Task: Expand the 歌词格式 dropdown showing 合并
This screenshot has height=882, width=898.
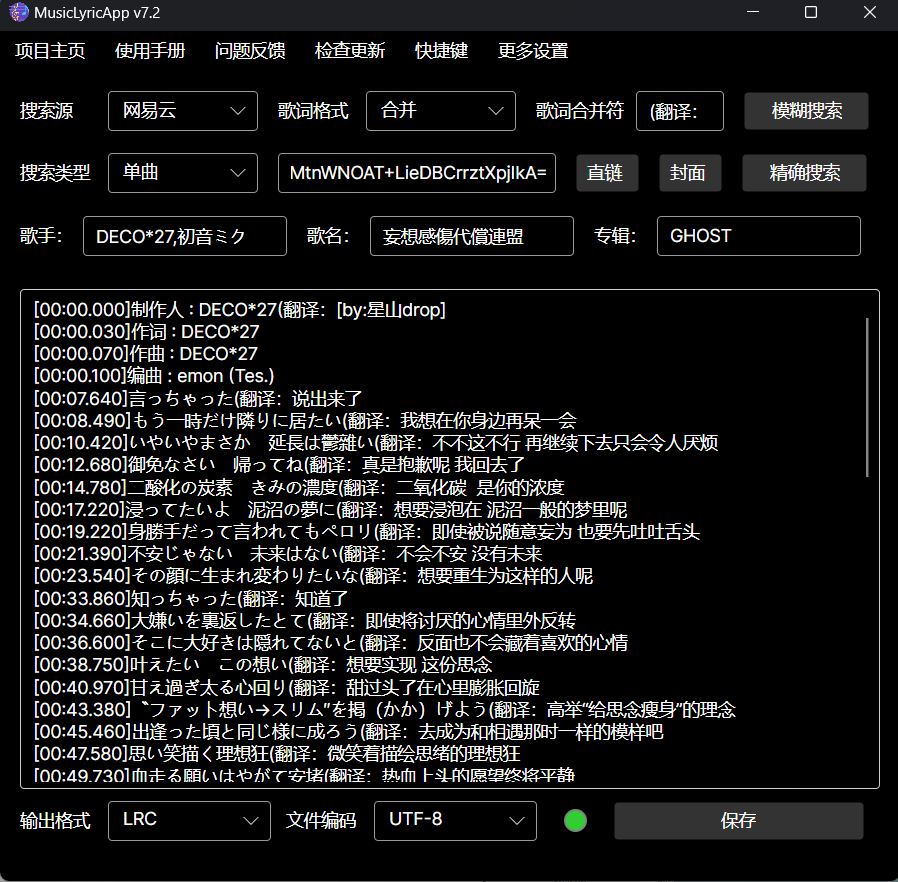Action: 441,111
